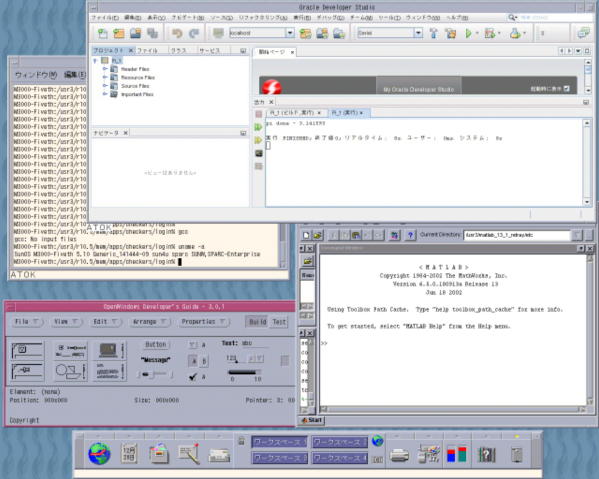
Task: Open the first menu in Oracle Developer Studio menubar
Action: tap(105, 18)
